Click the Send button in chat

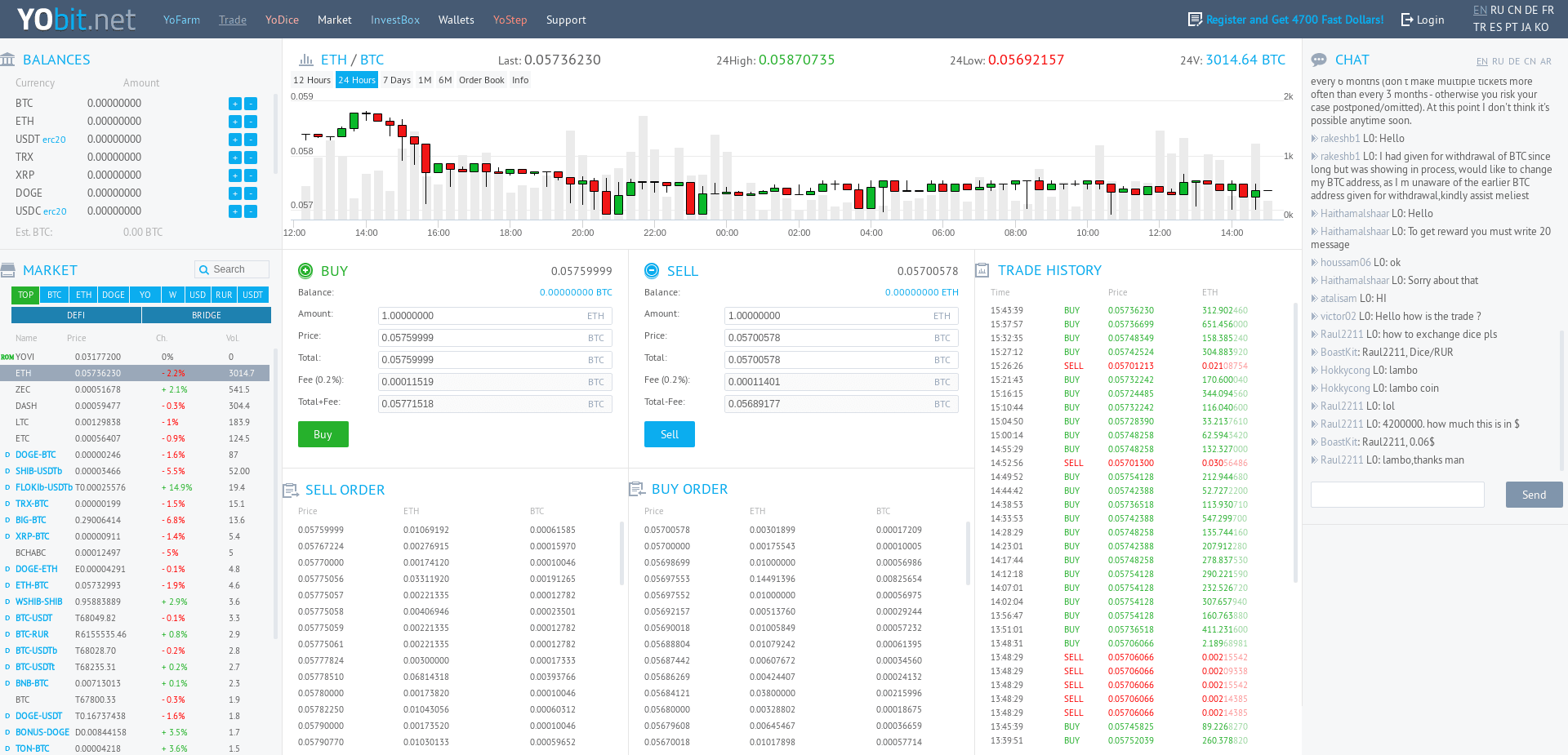(1533, 495)
